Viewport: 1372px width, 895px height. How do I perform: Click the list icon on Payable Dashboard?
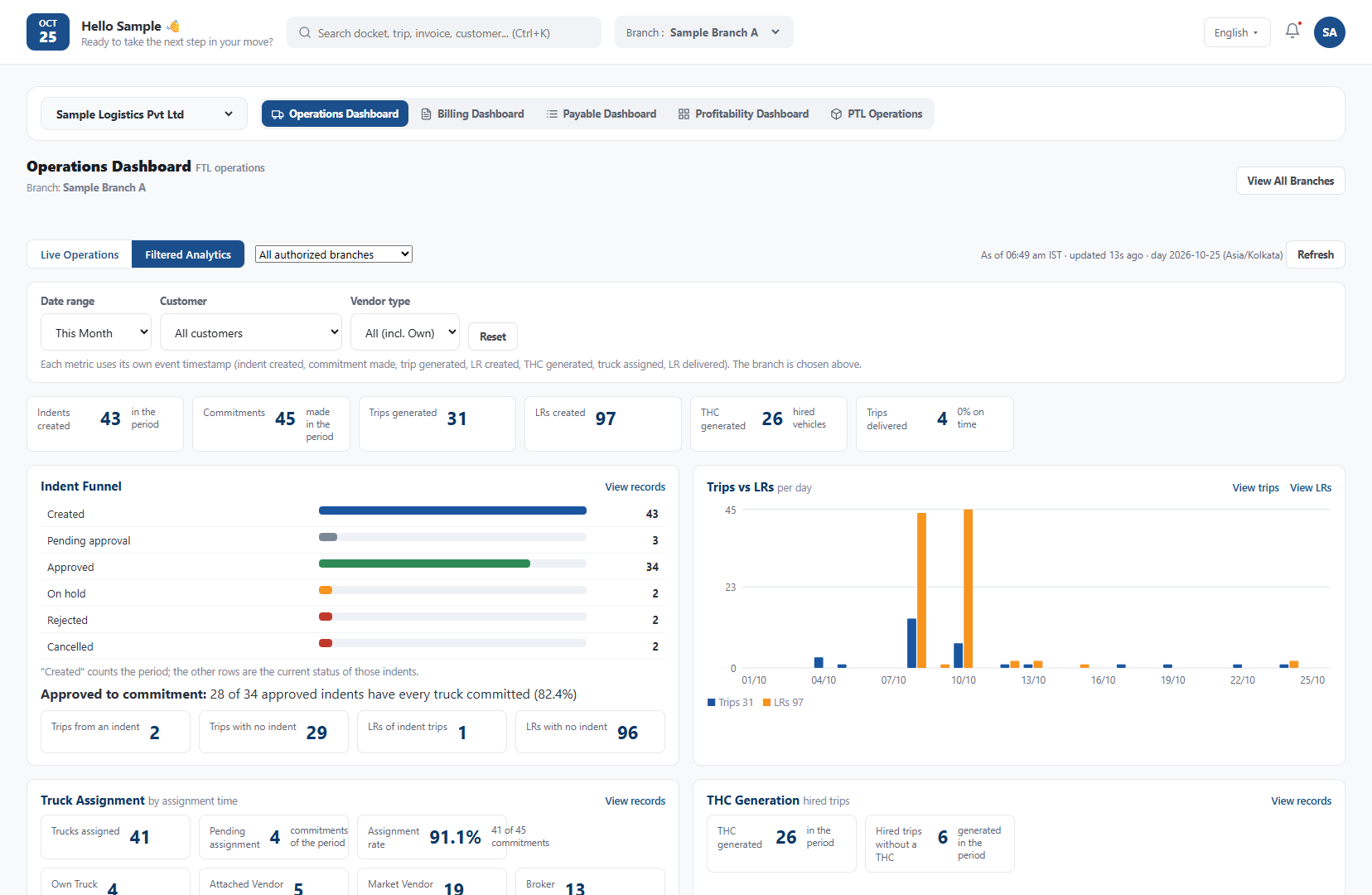pyautogui.click(x=552, y=114)
